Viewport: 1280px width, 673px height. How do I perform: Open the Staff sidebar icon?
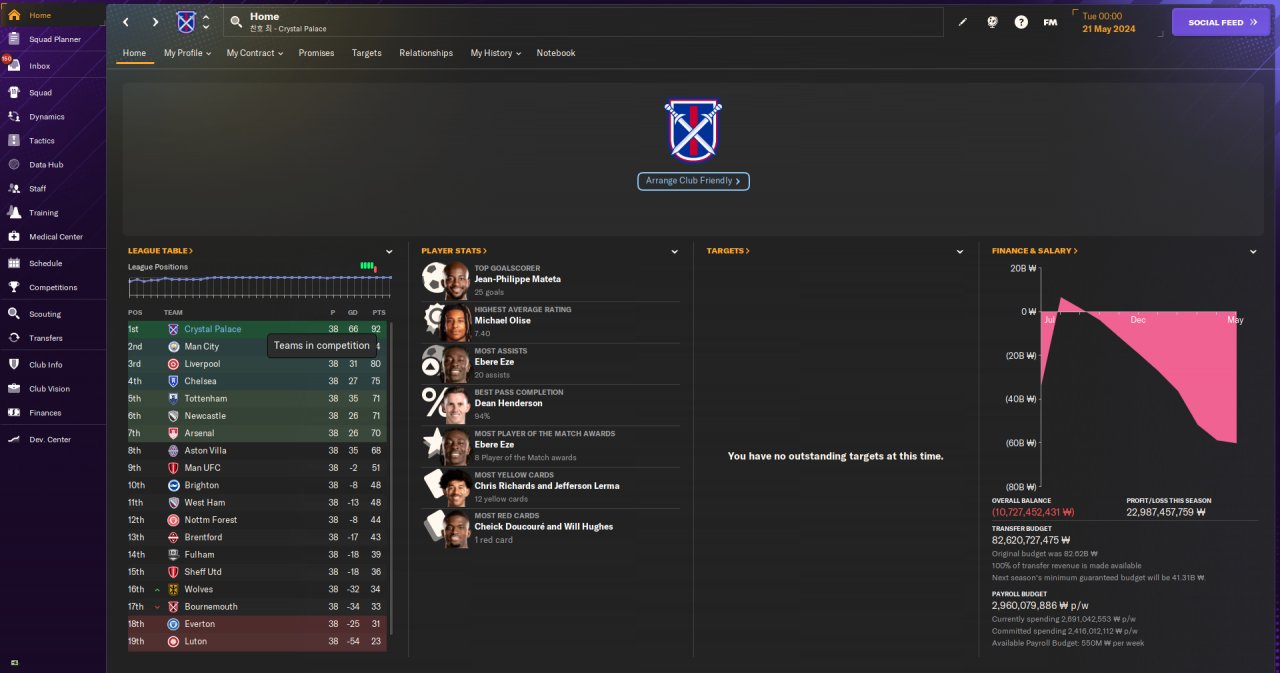(14, 188)
